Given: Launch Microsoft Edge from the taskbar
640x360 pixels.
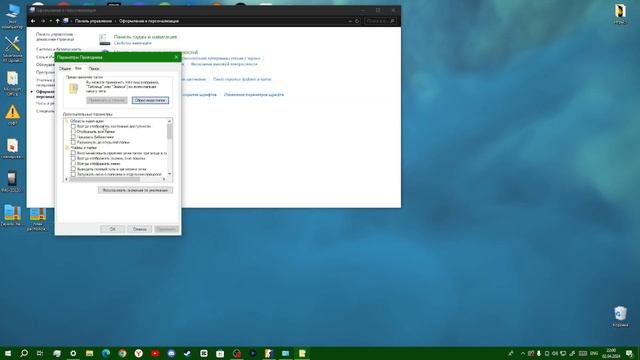Looking at the screenshot, I should (106, 353).
